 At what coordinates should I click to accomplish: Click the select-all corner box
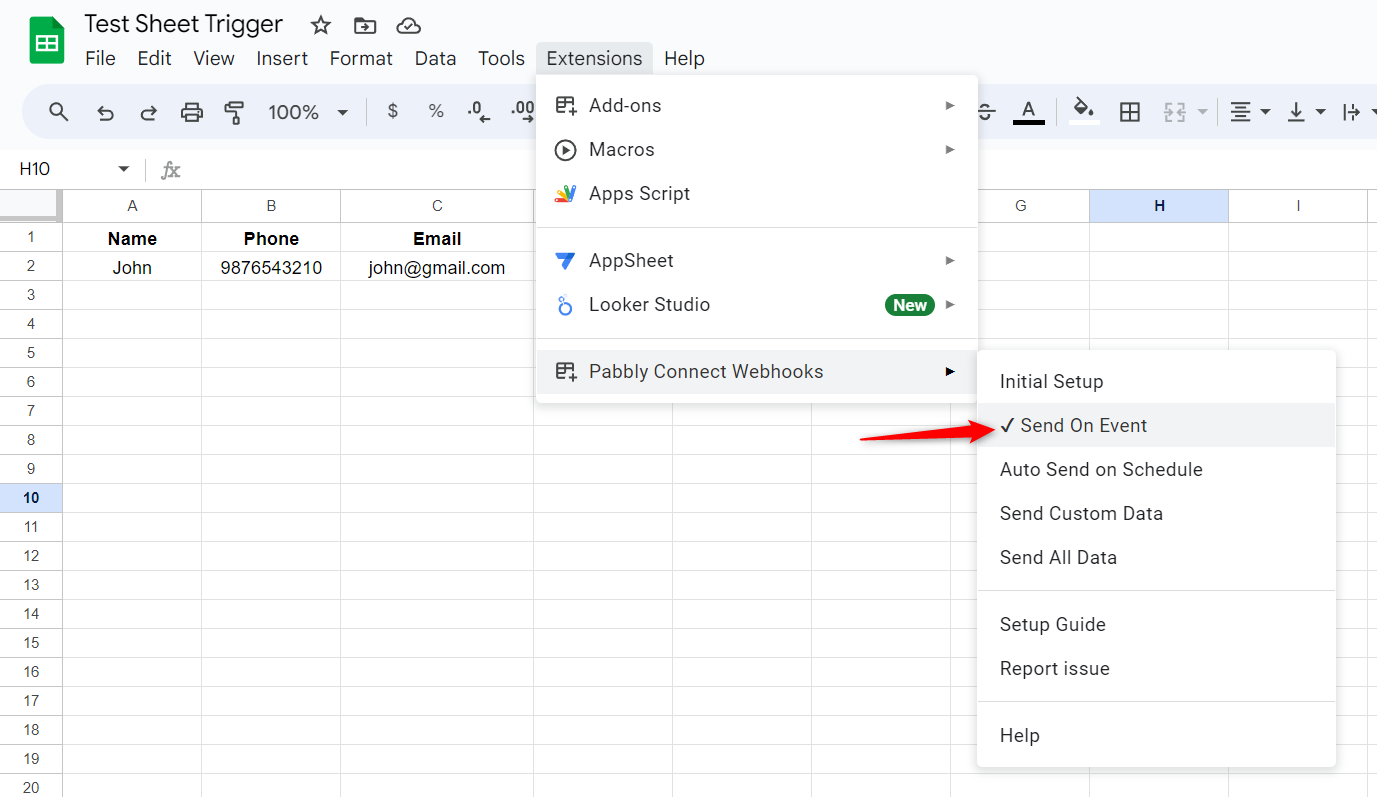(x=31, y=206)
